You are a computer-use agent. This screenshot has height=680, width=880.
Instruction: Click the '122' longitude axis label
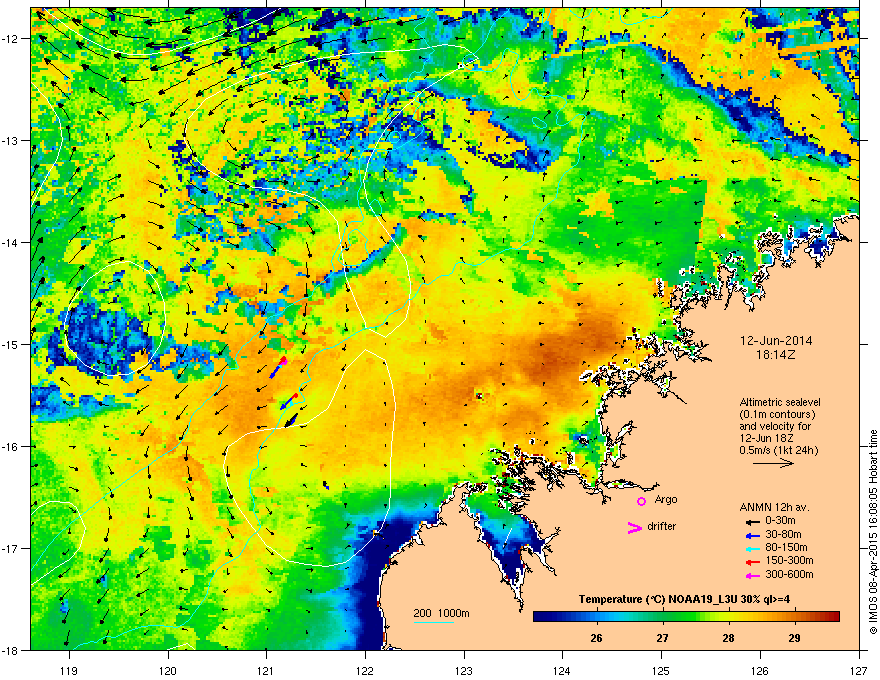pyautogui.click(x=365, y=670)
